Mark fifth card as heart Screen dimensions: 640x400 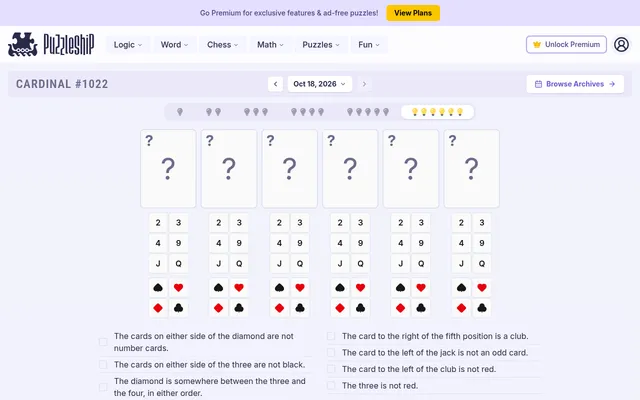tap(421, 288)
